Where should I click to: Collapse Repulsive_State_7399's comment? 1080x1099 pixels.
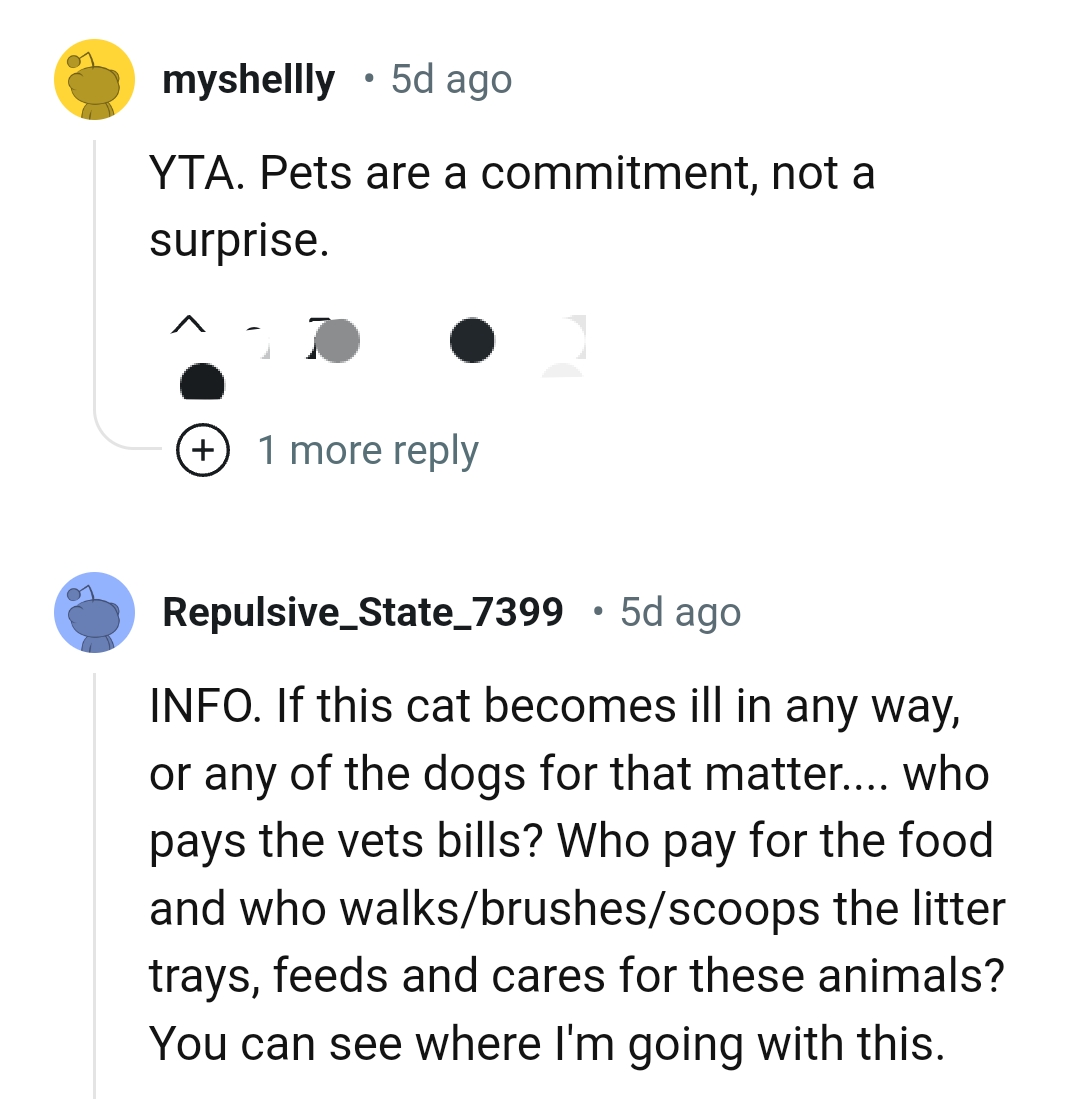[96, 850]
